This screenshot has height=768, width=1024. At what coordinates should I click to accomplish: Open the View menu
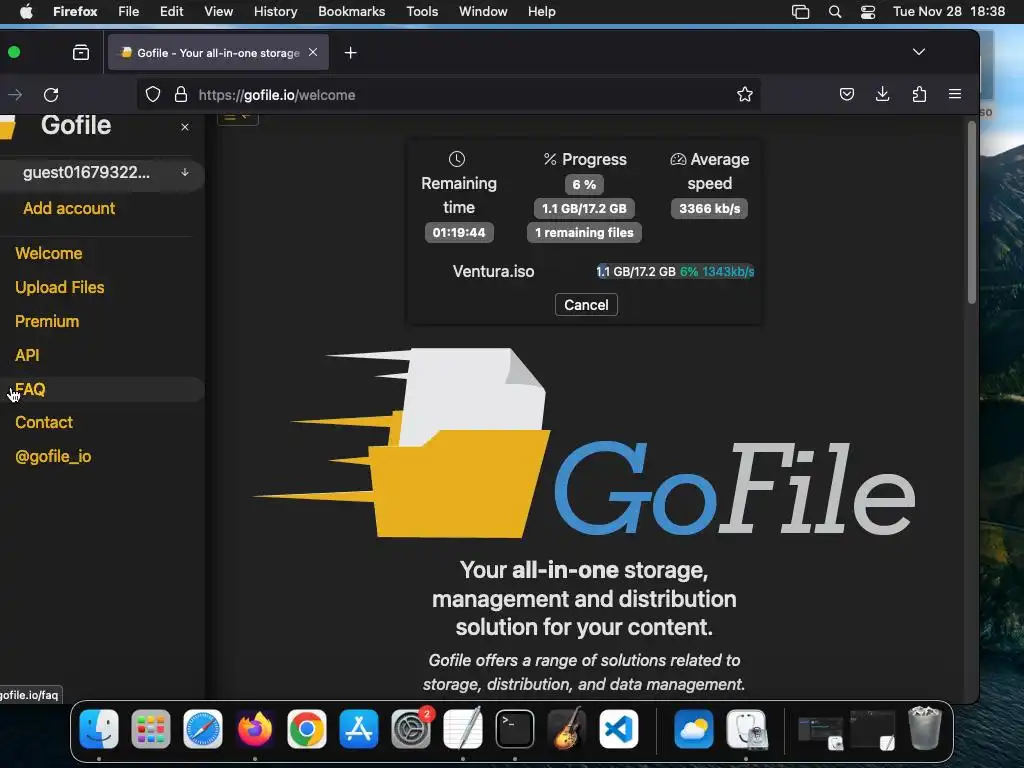219,12
